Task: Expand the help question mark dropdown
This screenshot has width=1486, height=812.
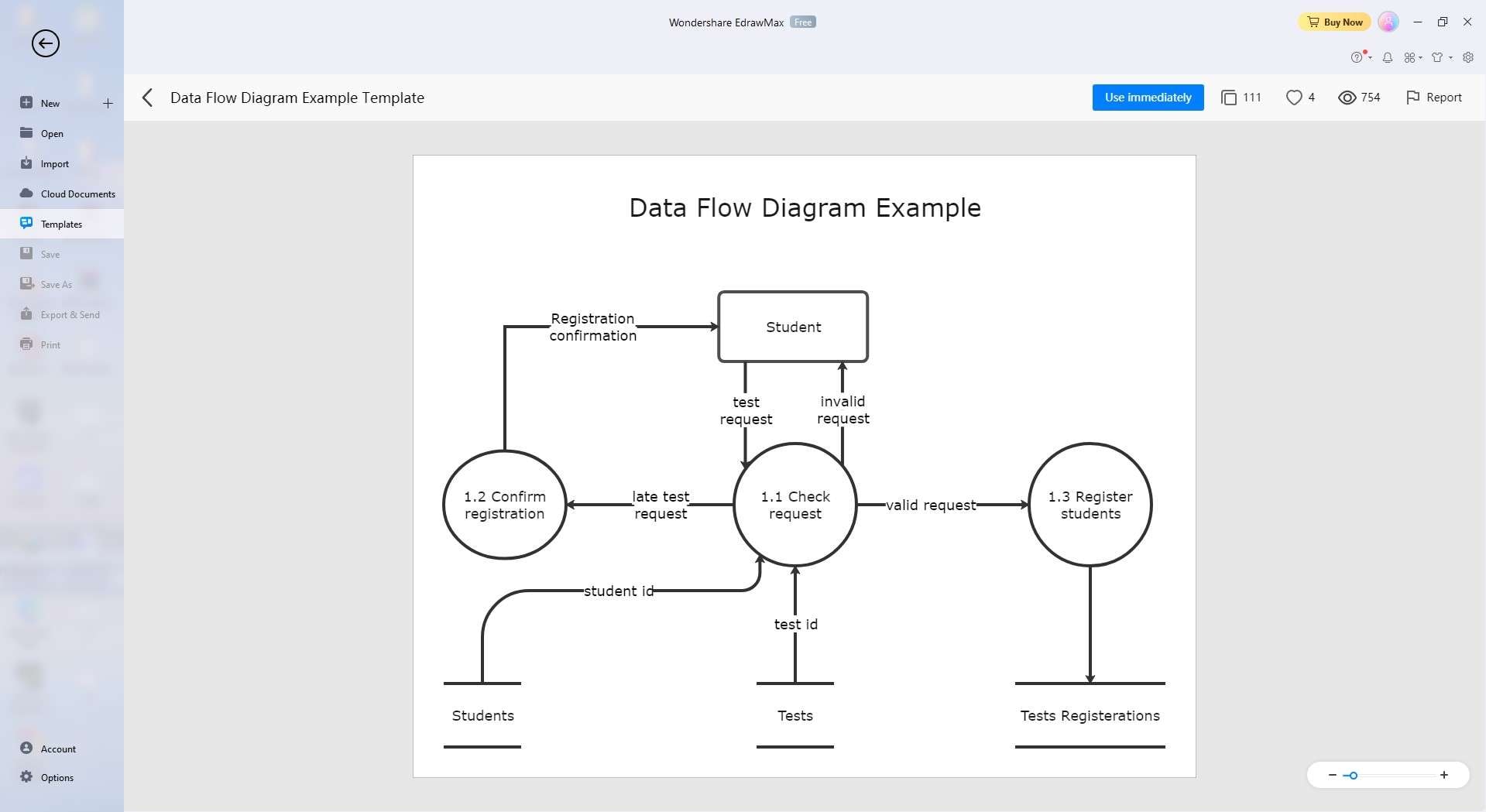Action: click(1360, 57)
